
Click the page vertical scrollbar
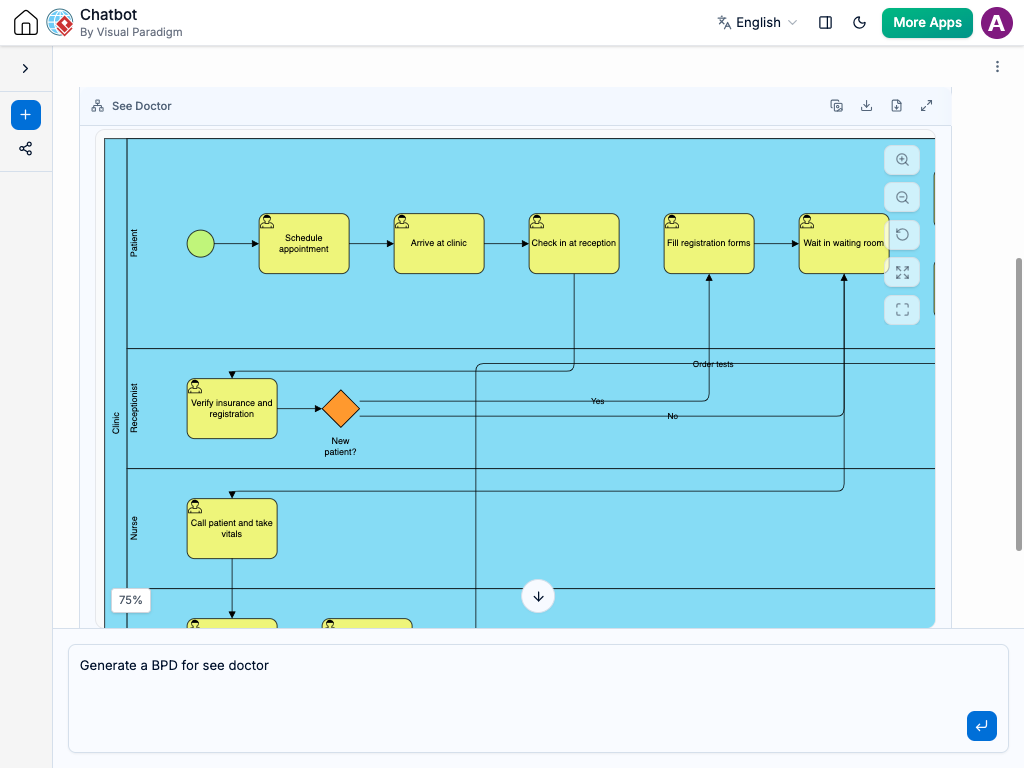click(x=1018, y=405)
